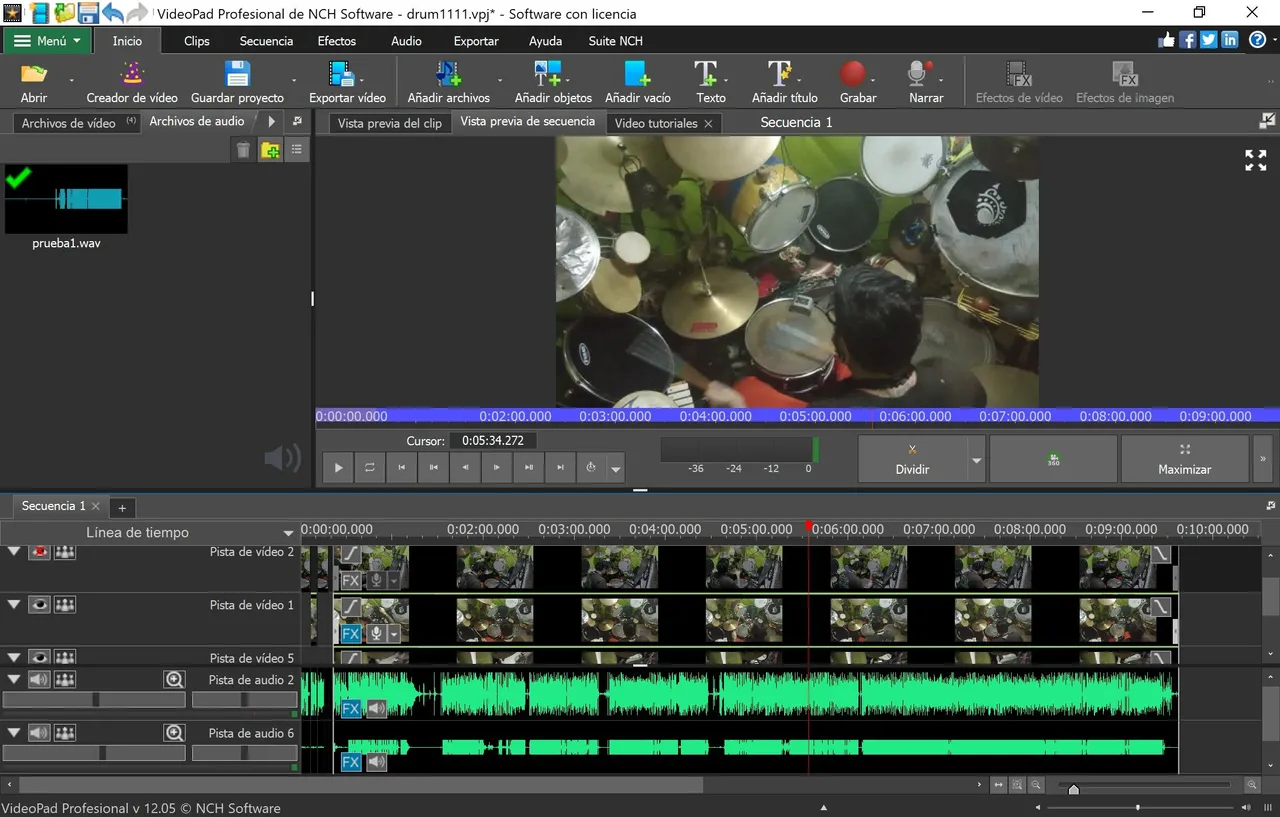Open FX on Pista de vídeo 1 clip

click(x=351, y=634)
